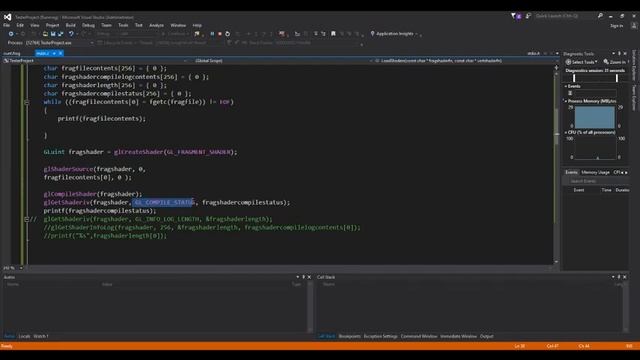Click the Save All toolbar icon
Image resolution: width=640 pixels, height=360 pixels.
click(60, 34)
